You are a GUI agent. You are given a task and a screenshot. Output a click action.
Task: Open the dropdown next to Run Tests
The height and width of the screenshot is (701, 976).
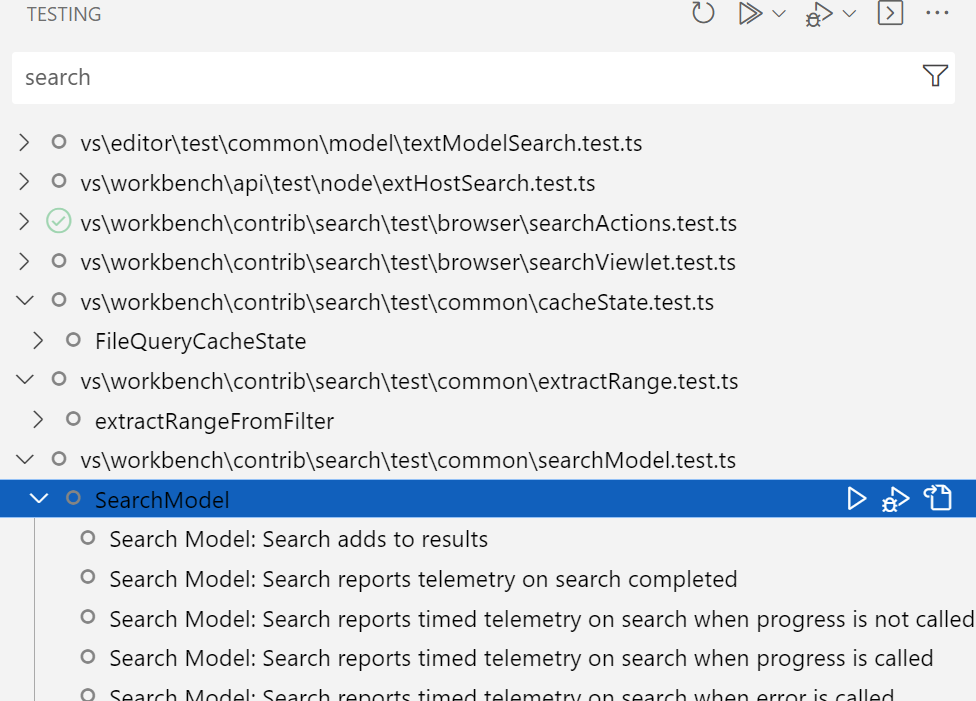point(777,14)
